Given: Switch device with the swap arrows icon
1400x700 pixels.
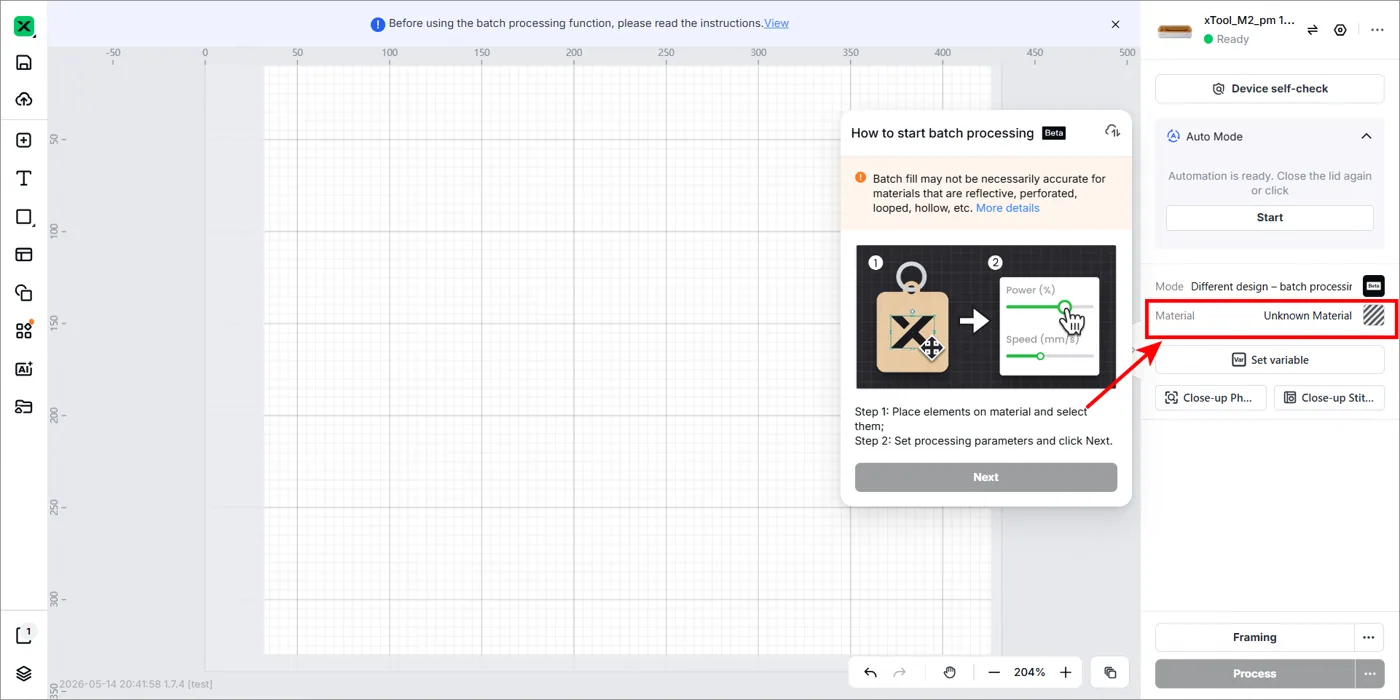Looking at the screenshot, I should point(1312,30).
